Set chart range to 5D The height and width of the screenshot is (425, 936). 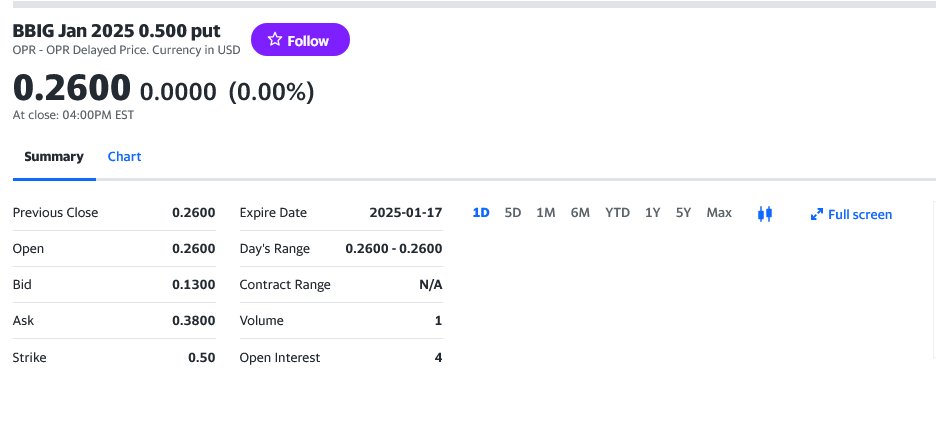tap(513, 213)
